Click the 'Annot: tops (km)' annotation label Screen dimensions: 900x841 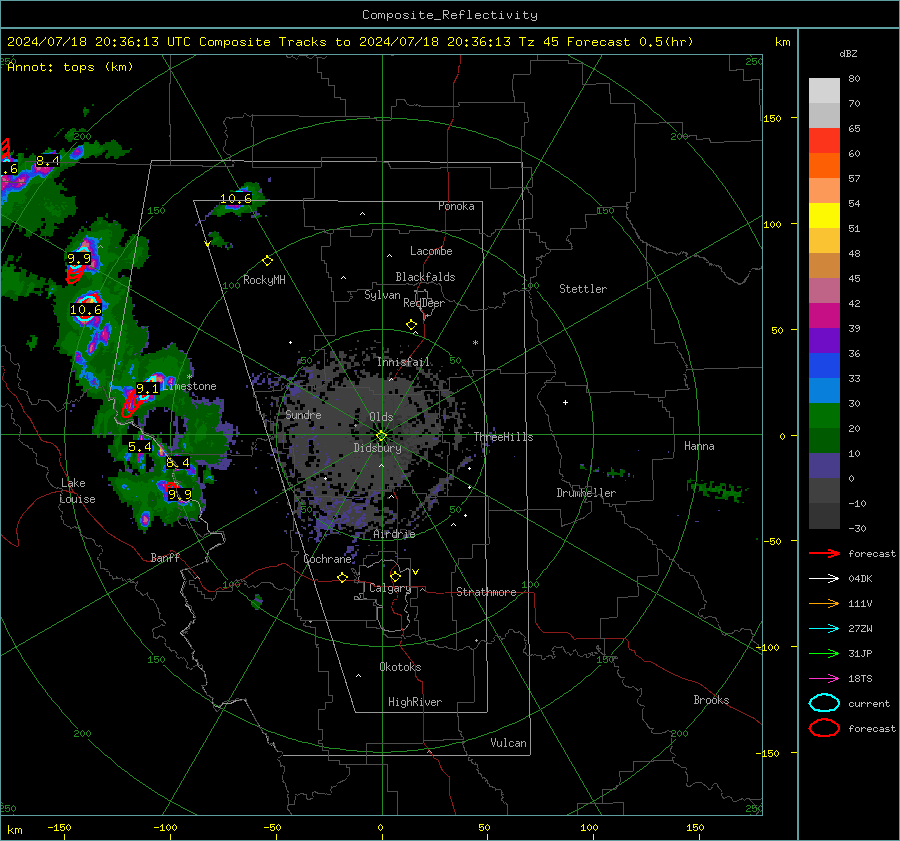70,67
